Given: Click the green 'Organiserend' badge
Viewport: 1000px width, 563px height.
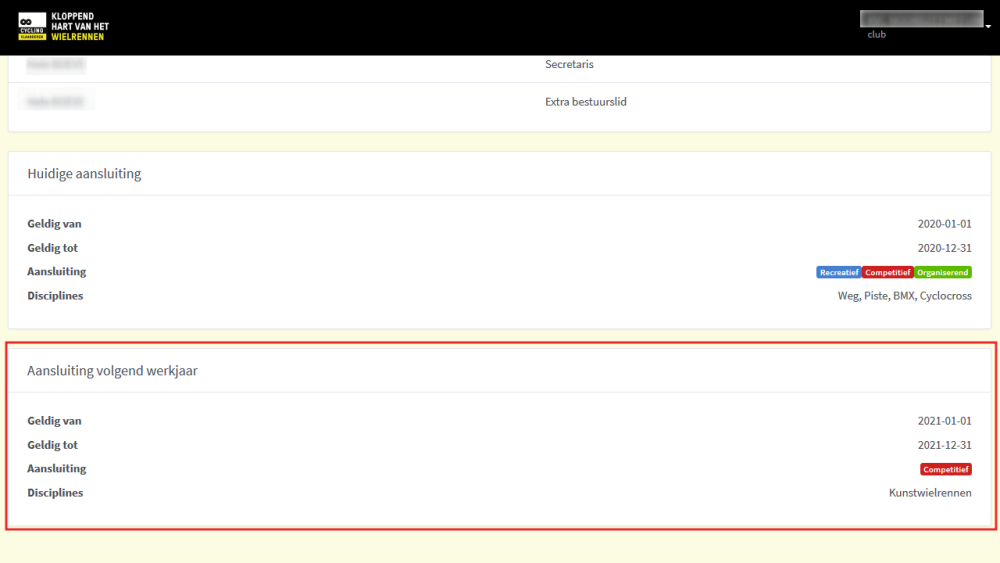Looking at the screenshot, I should click(x=943, y=272).
